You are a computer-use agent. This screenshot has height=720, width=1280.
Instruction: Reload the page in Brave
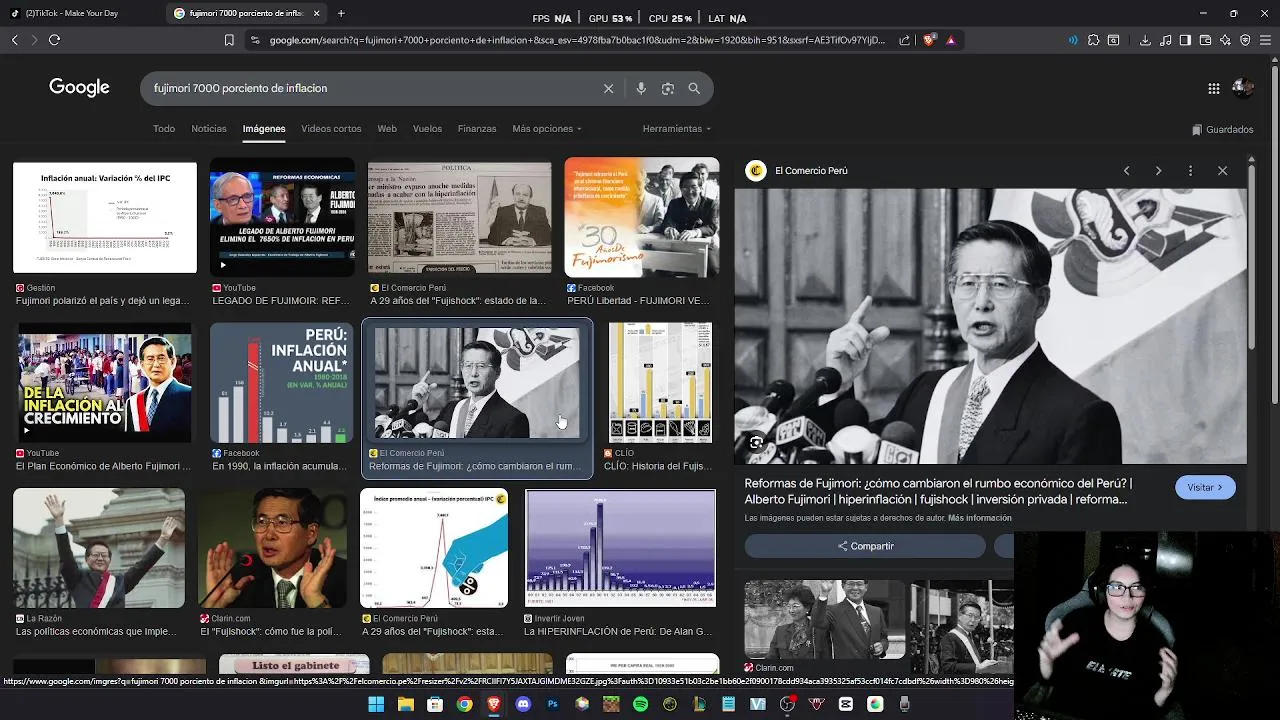(x=54, y=40)
